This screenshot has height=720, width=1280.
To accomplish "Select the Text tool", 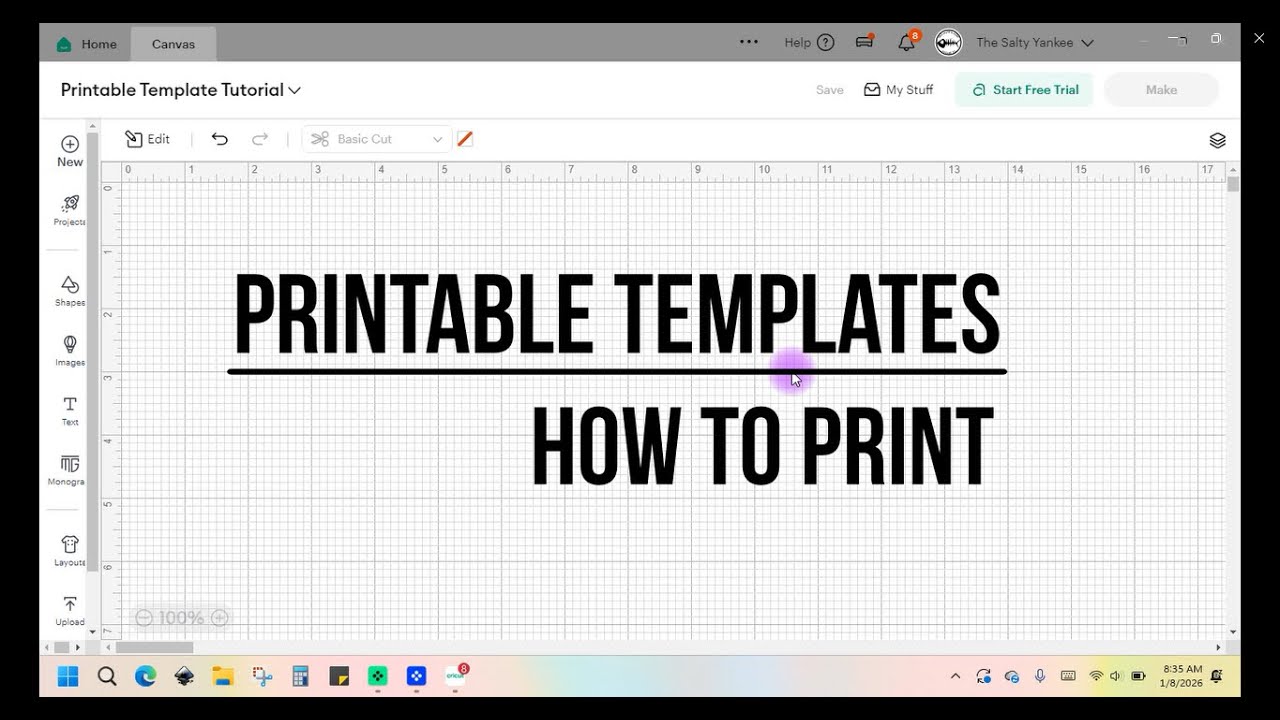I will [70, 410].
